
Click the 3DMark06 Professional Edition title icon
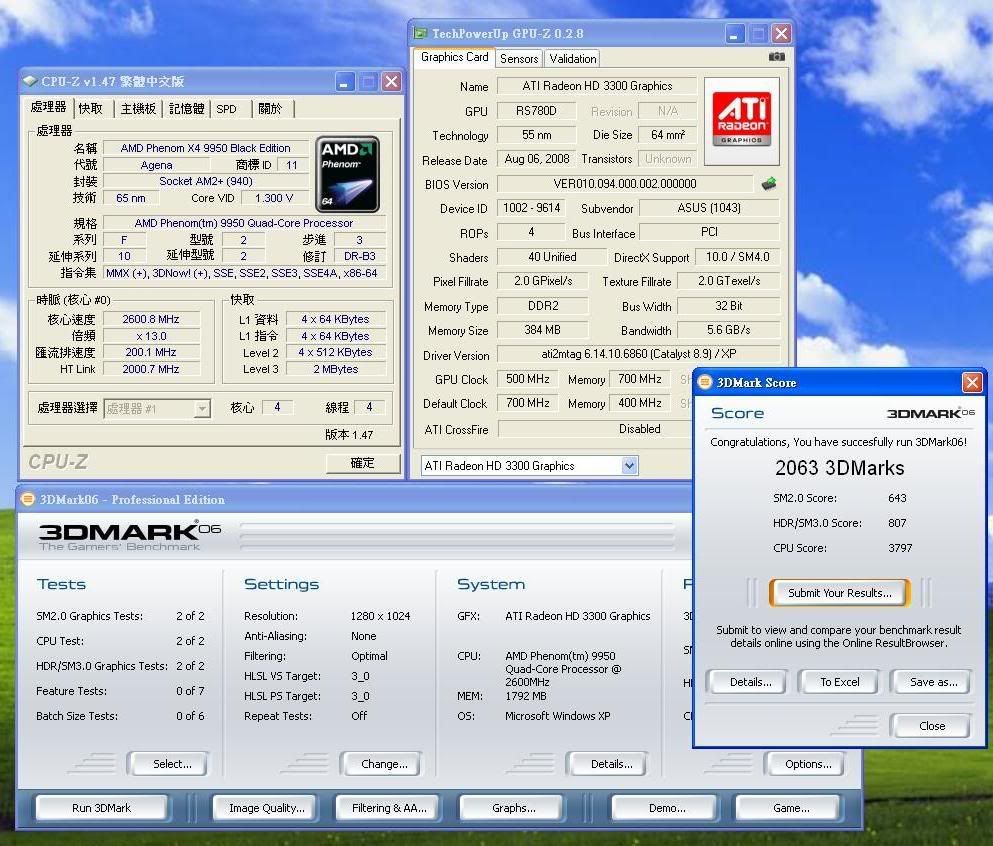coord(27,499)
